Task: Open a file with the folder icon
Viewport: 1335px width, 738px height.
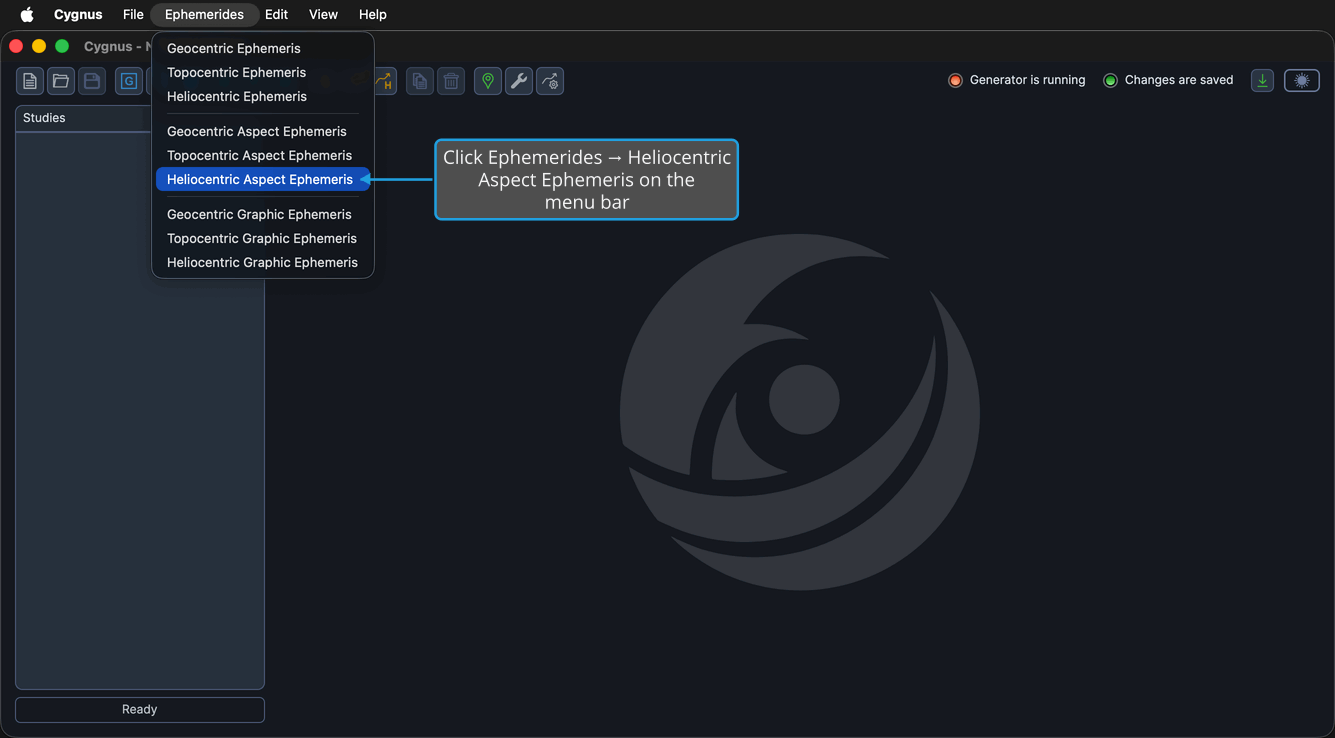Action: (x=61, y=81)
